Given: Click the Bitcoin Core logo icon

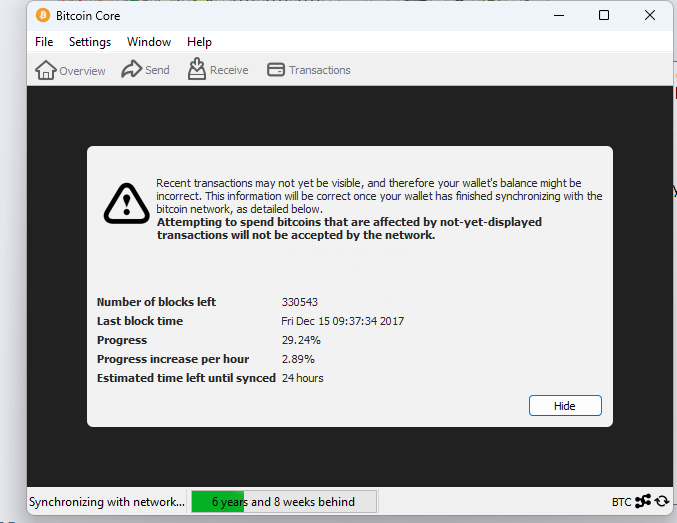Looking at the screenshot, I should [x=43, y=16].
